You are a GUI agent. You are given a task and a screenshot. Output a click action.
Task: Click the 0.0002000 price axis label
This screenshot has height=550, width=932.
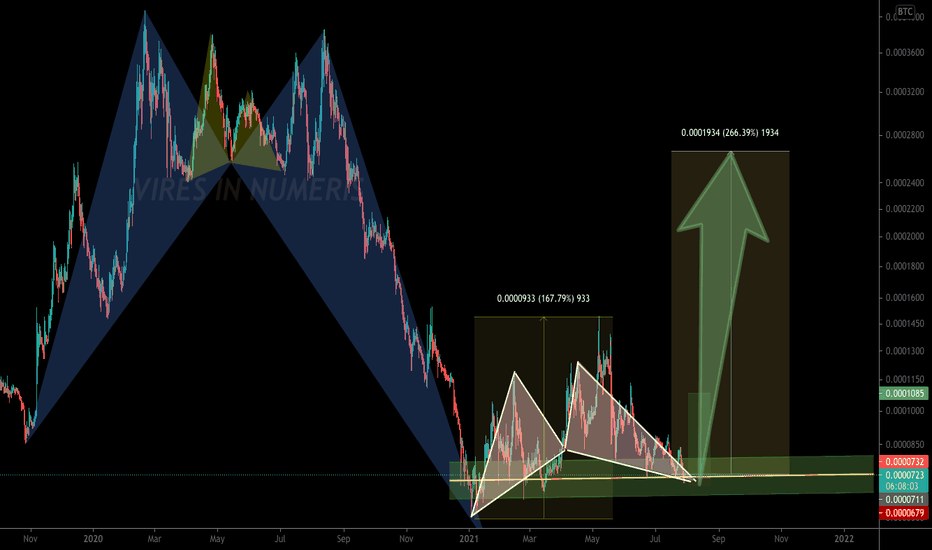click(x=905, y=237)
